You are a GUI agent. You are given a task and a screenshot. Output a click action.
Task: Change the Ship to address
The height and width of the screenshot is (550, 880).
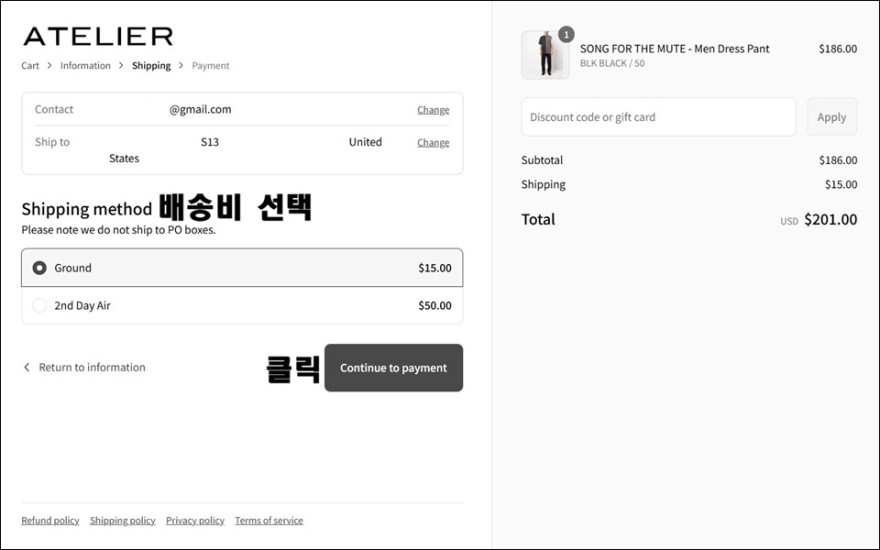pos(433,143)
